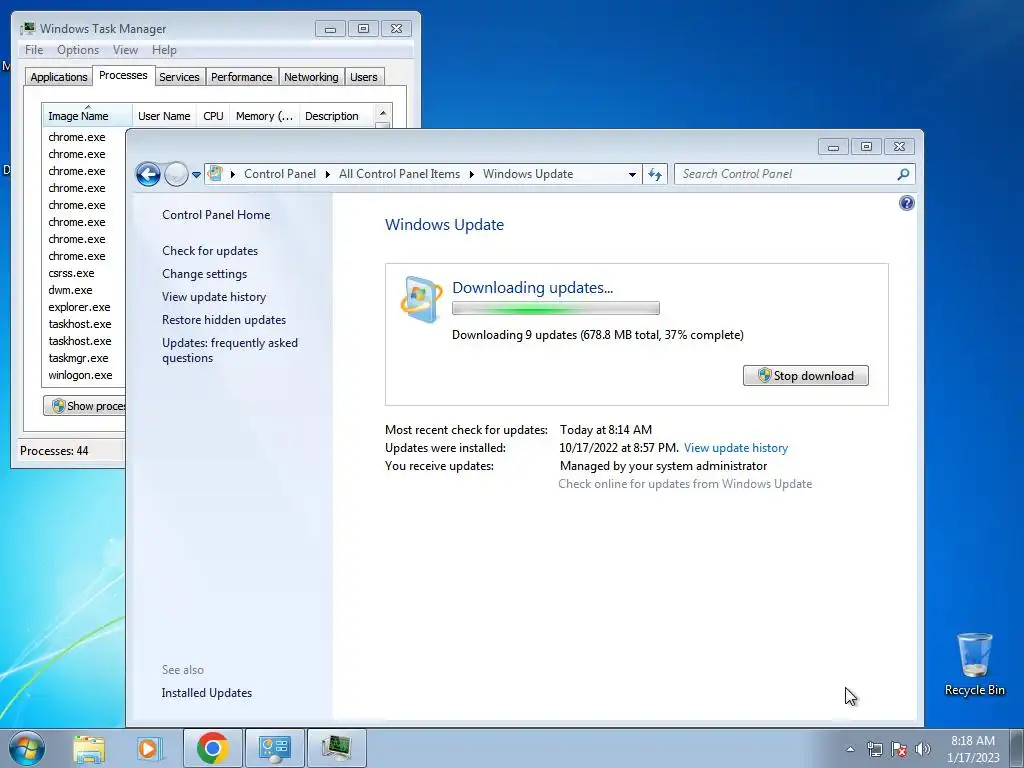Select winlogon.exe process row
The image size is (1024, 768).
[85, 375]
